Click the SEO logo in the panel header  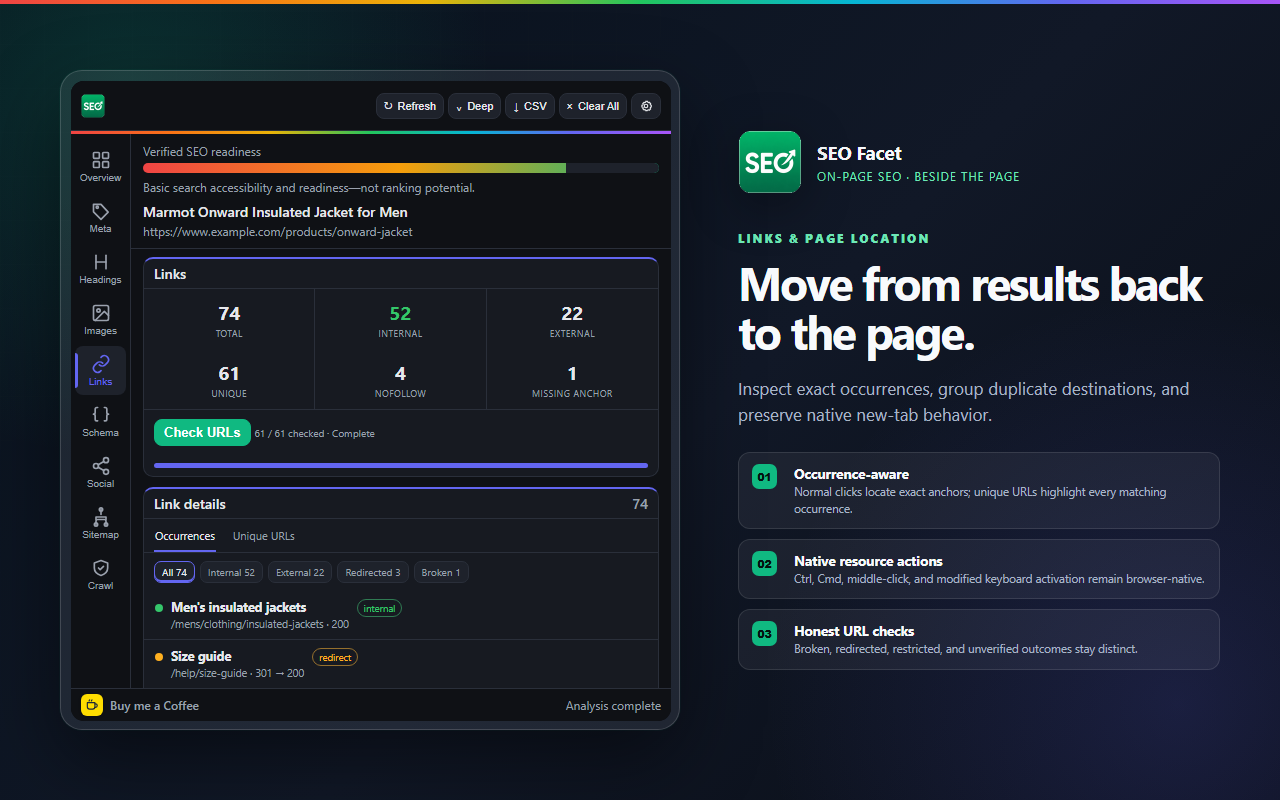click(93, 106)
